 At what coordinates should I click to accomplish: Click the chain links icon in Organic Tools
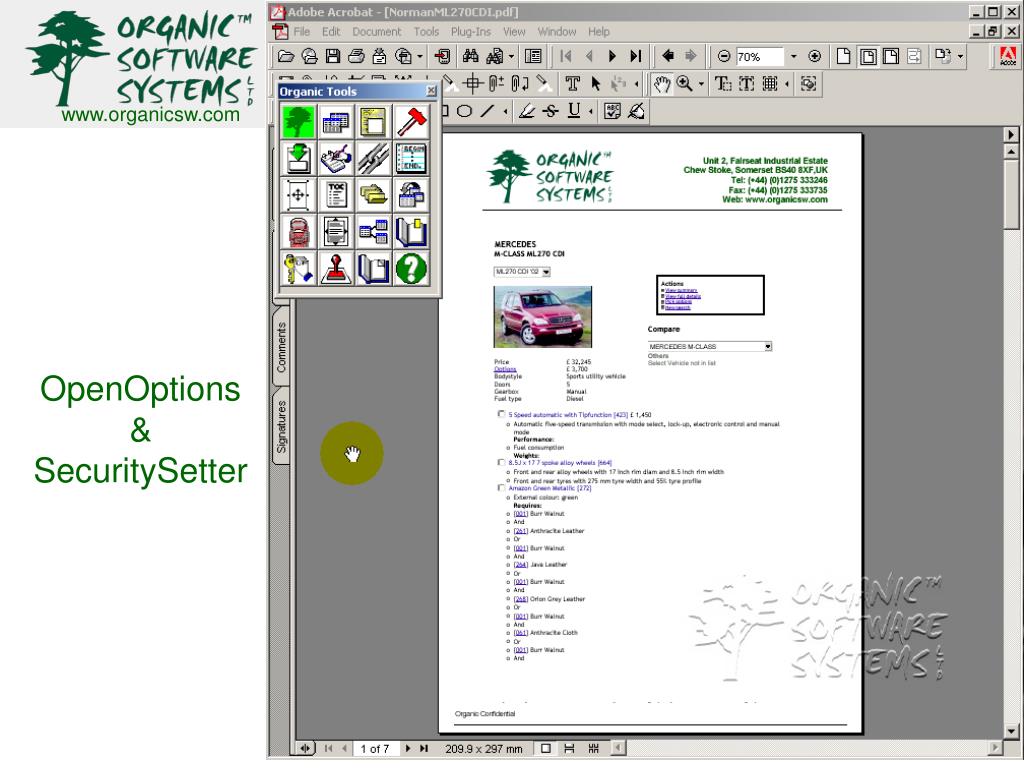374,158
